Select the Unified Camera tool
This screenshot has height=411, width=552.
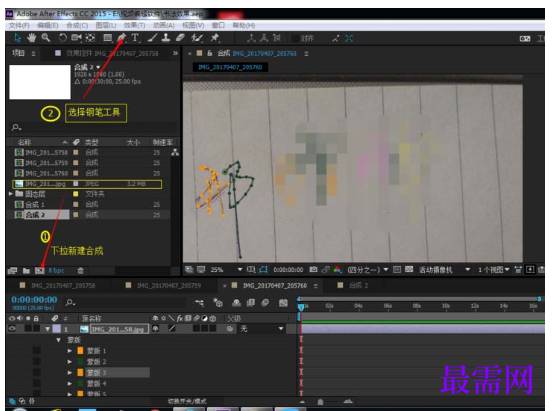point(76,38)
